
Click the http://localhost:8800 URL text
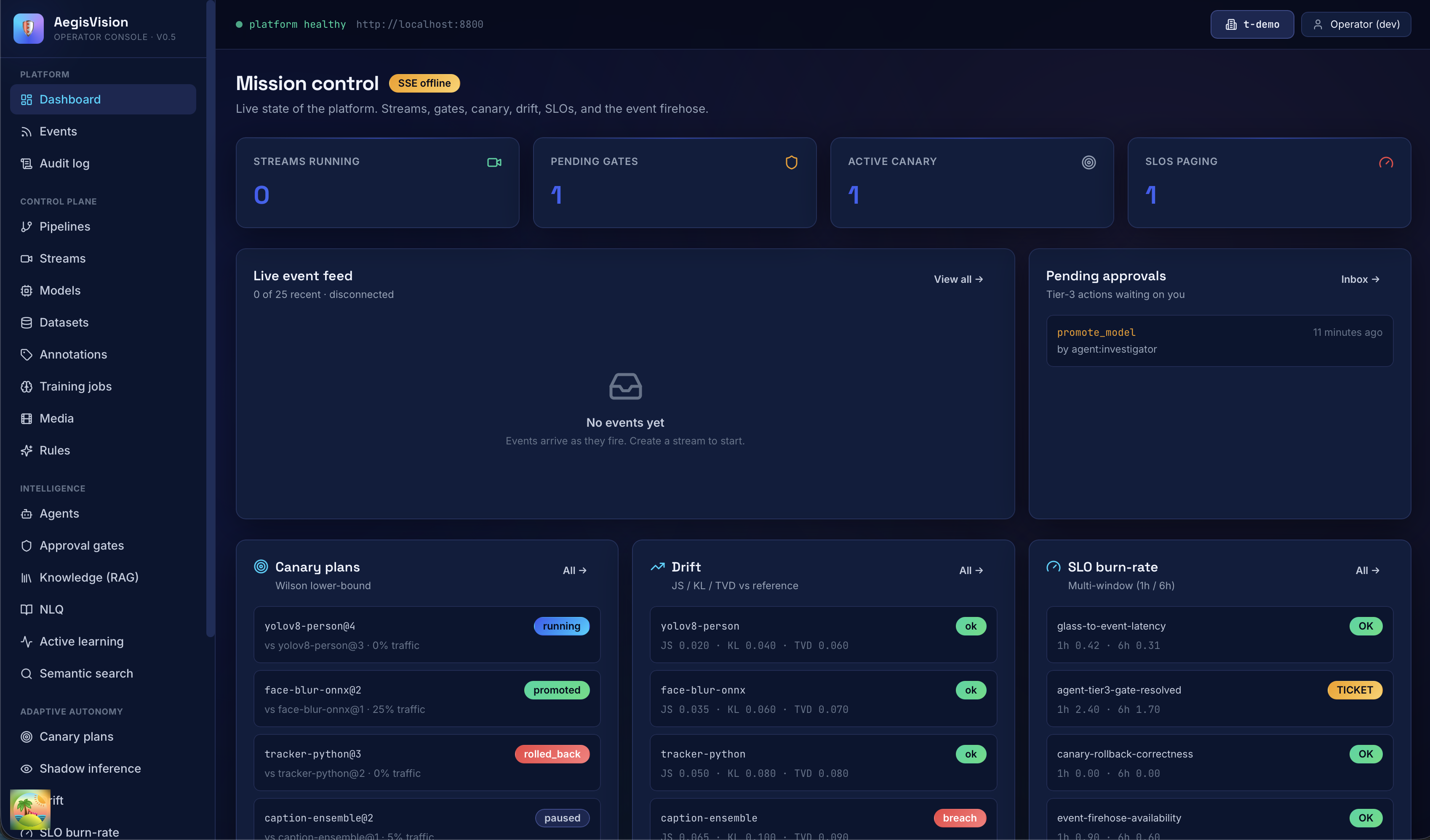[419, 24]
